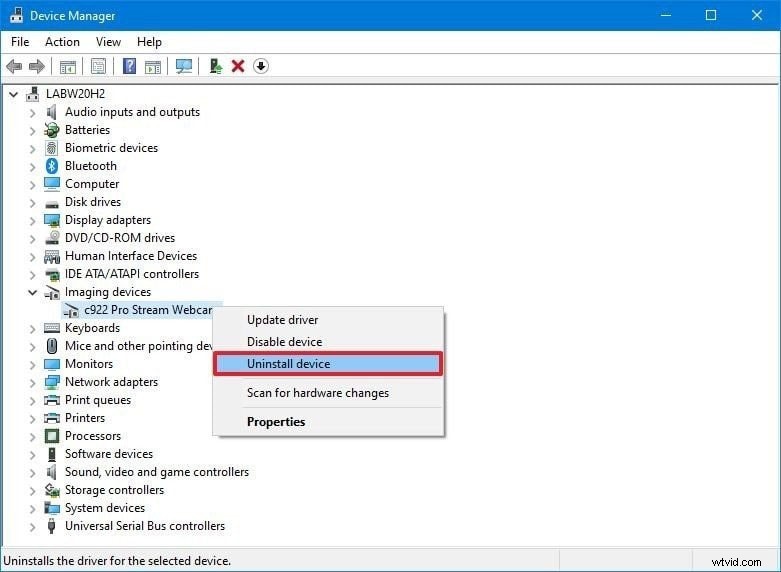
Task: Click the Universal Serial Bus controllers icon
Action: pos(51,526)
